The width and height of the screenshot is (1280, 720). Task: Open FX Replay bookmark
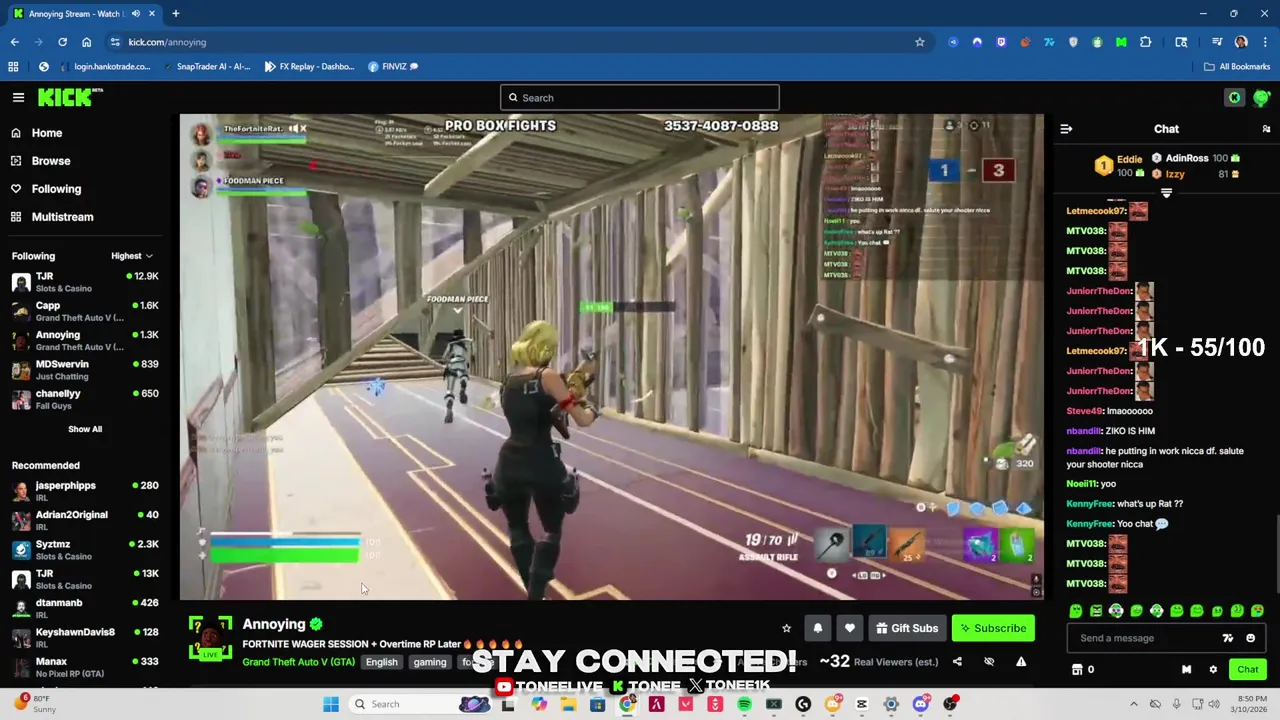[x=309, y=67]
